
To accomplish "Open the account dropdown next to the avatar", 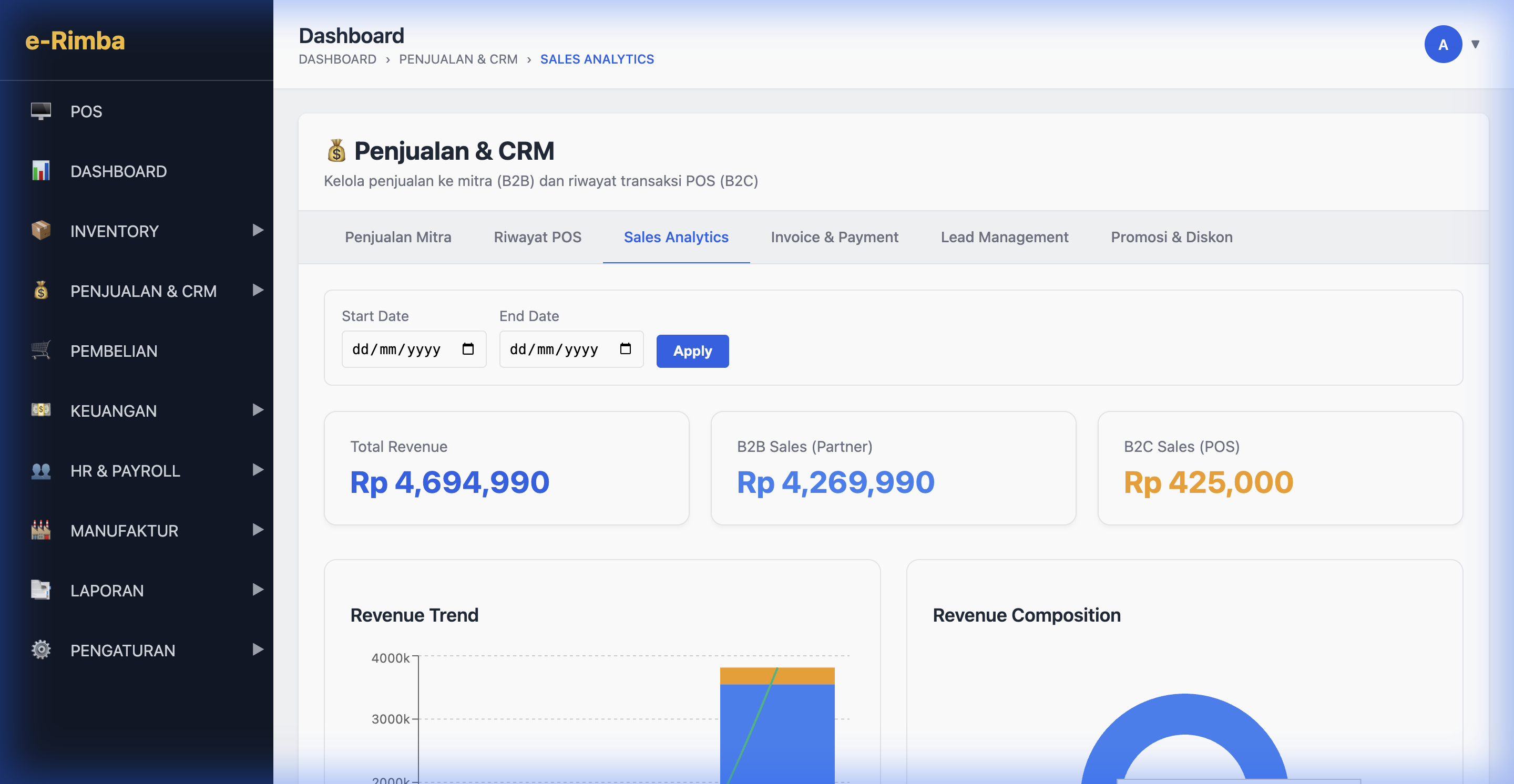I will tap(1476, 44).
